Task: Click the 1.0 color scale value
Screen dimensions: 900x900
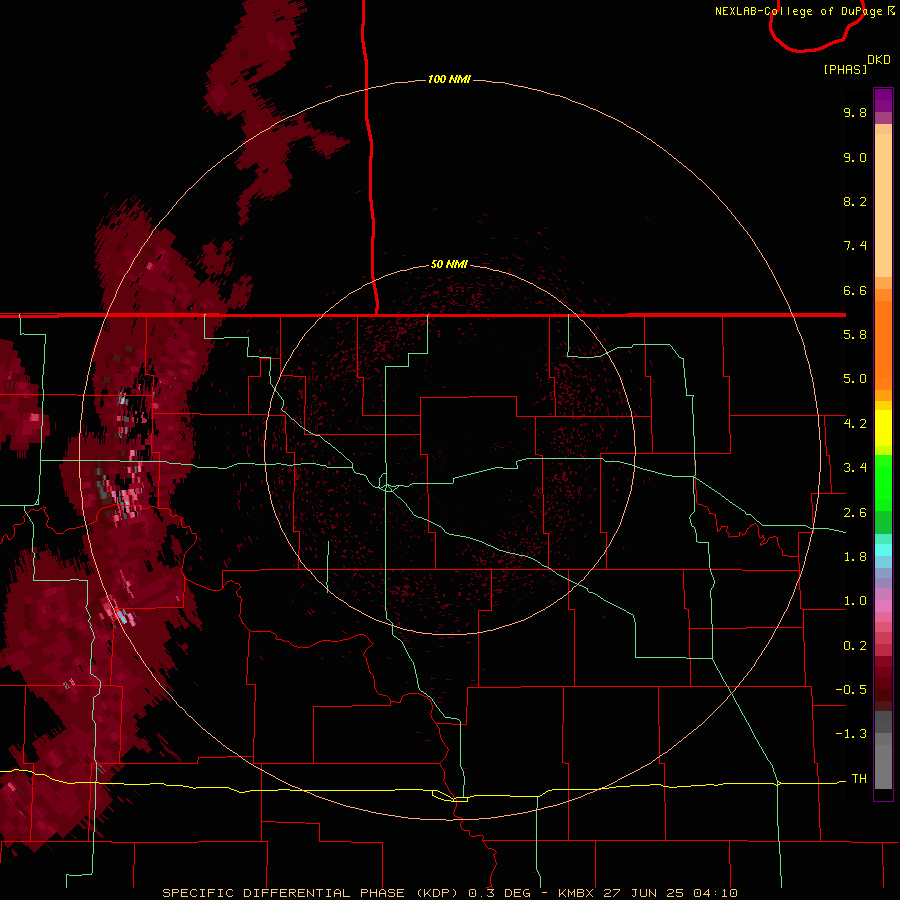Action: pyautogui.click(x=855, y=601)
